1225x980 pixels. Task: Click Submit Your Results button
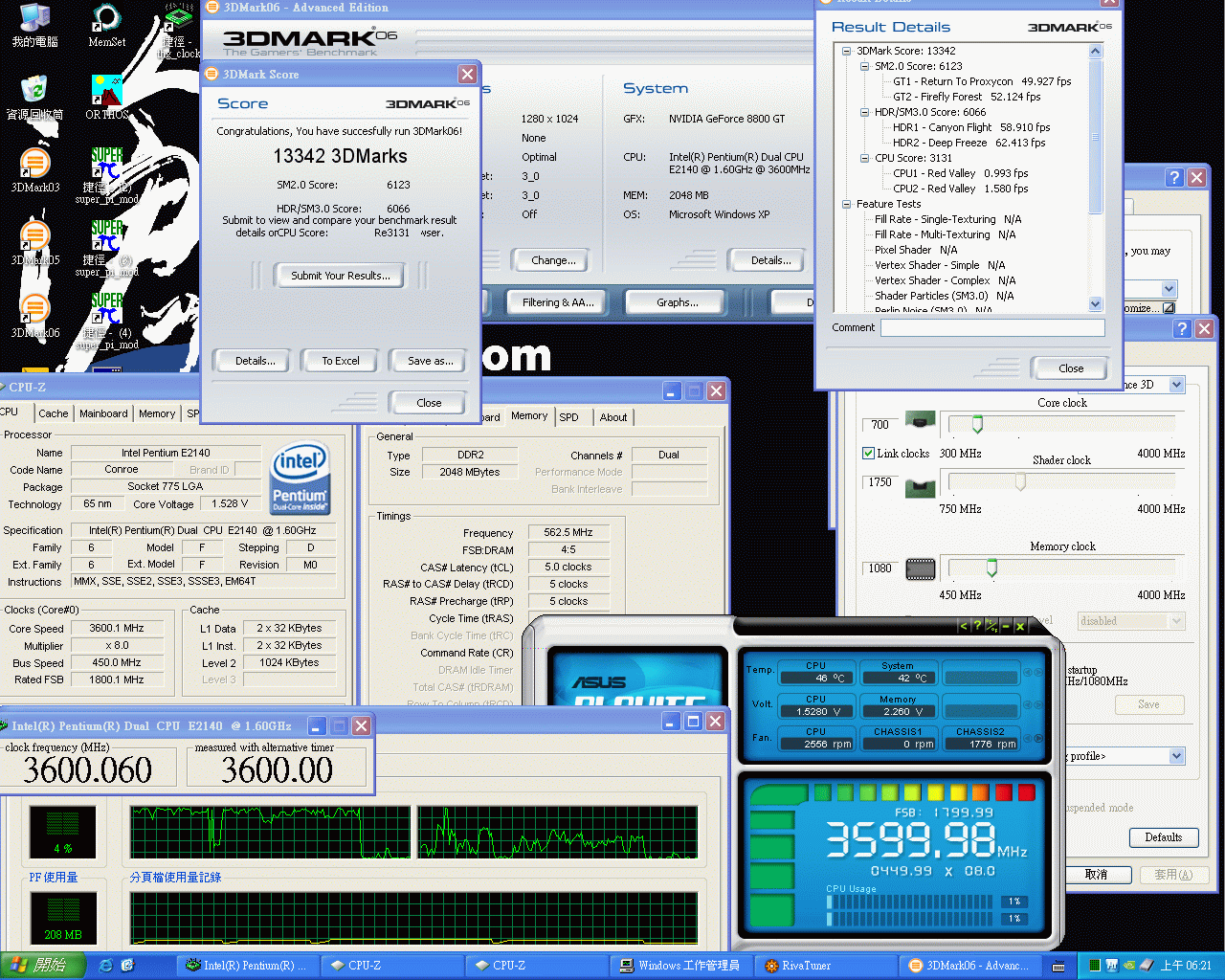pyautogui.click(x=340, y=276)
